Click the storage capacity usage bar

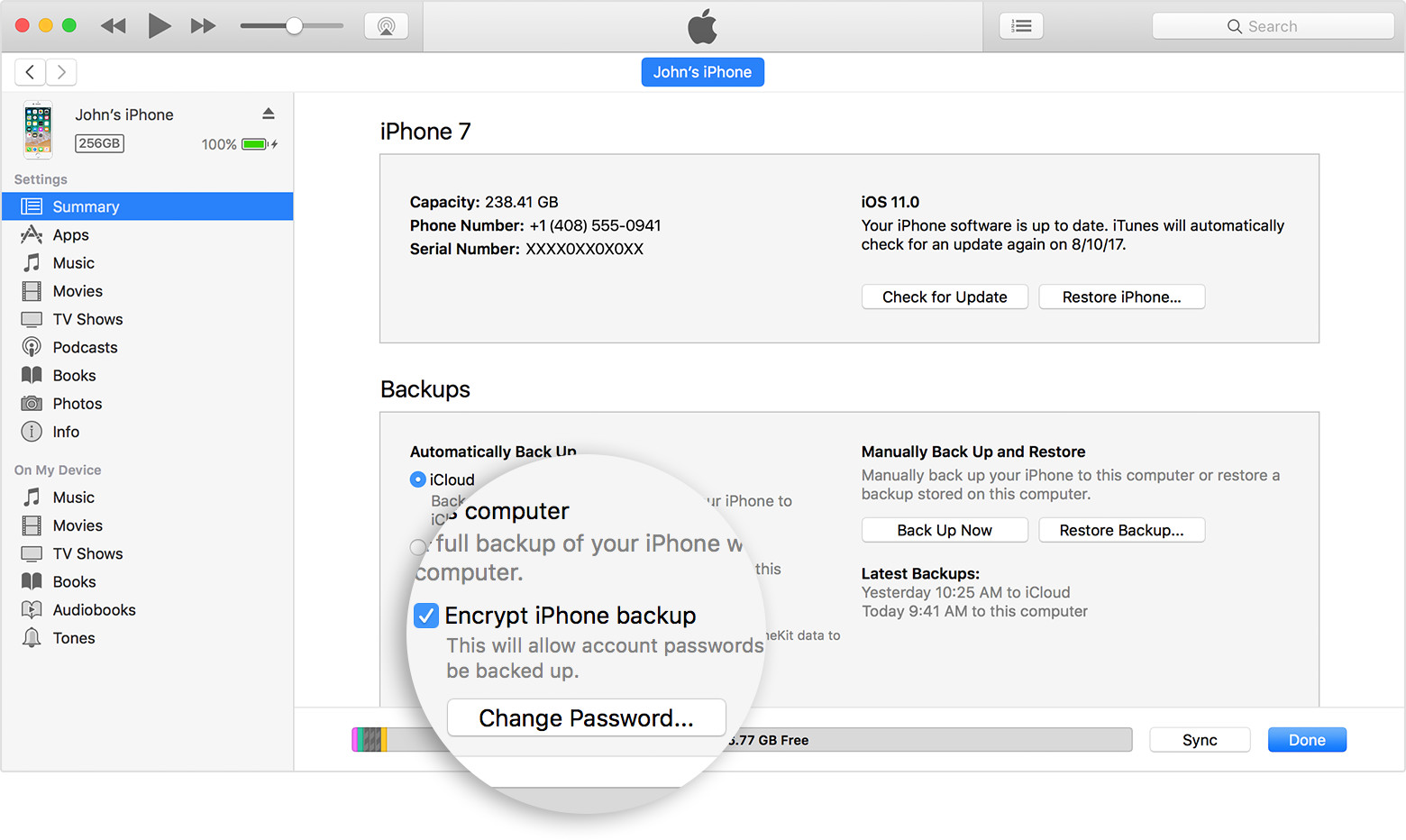(x=742, y=740)
